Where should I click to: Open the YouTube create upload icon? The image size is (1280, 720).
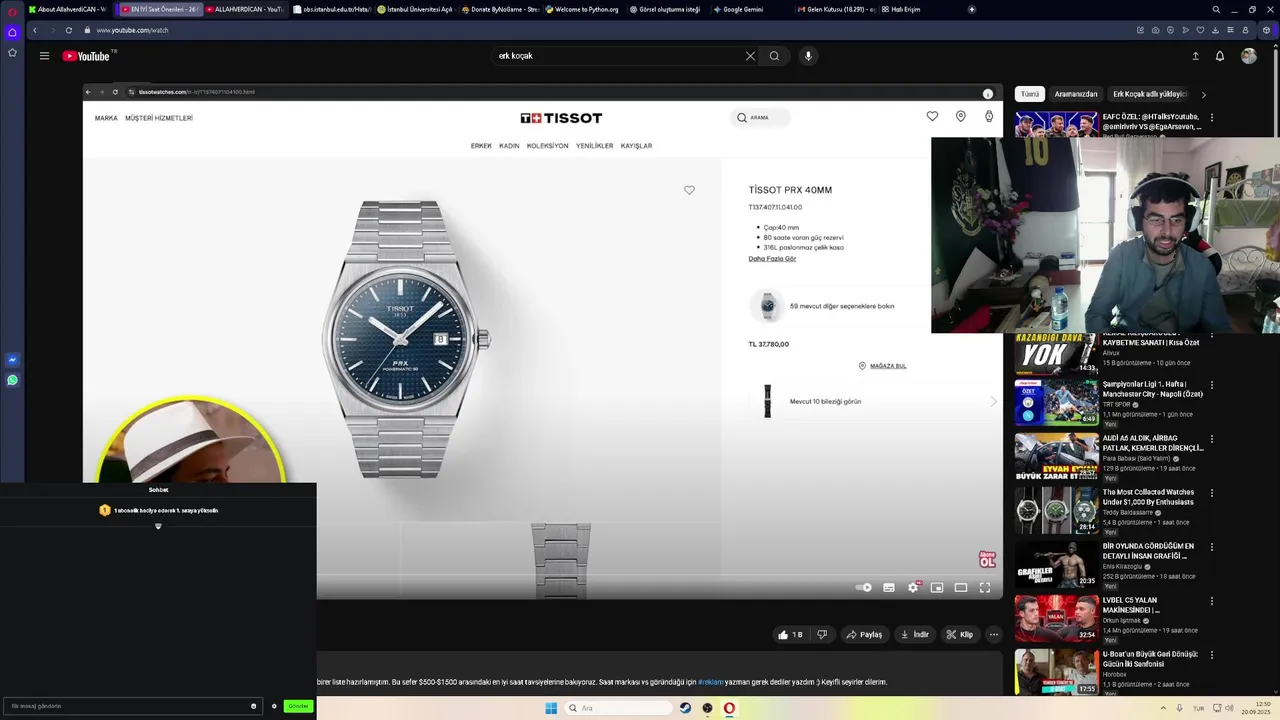coord(1195,56)
